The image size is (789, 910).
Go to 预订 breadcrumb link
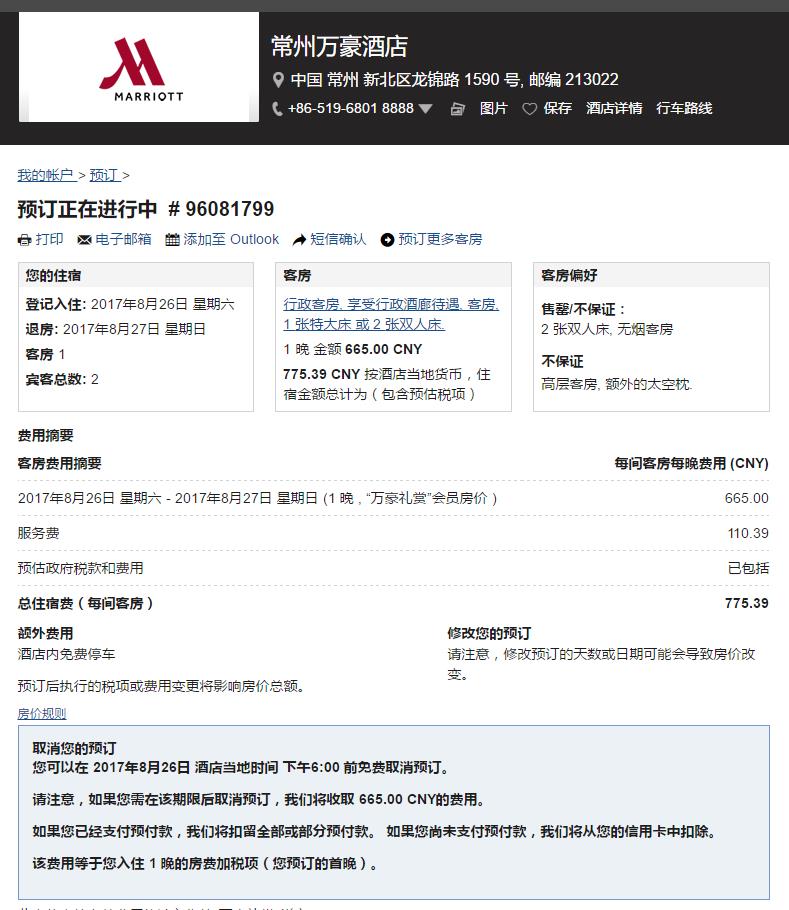(104, 175)
